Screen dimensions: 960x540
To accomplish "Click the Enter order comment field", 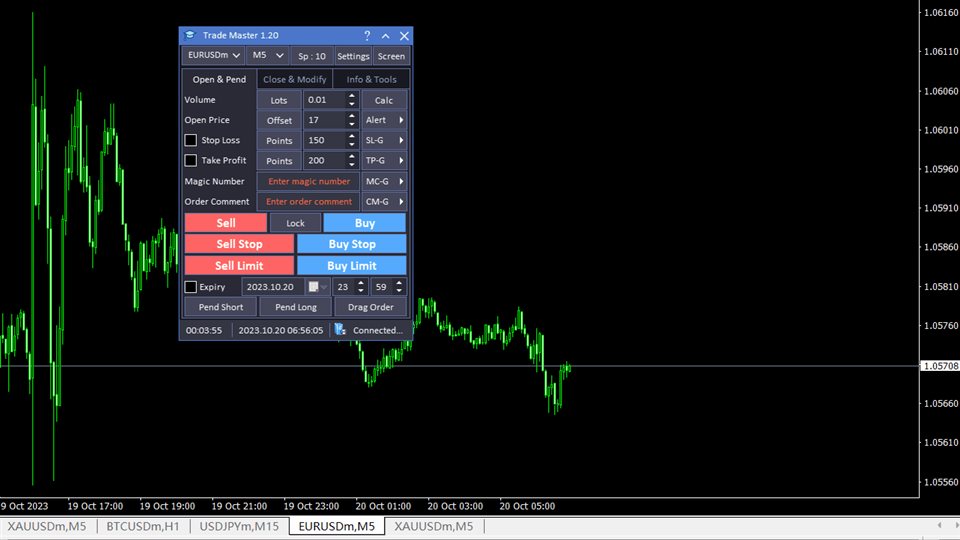I will tap(309, 201).
